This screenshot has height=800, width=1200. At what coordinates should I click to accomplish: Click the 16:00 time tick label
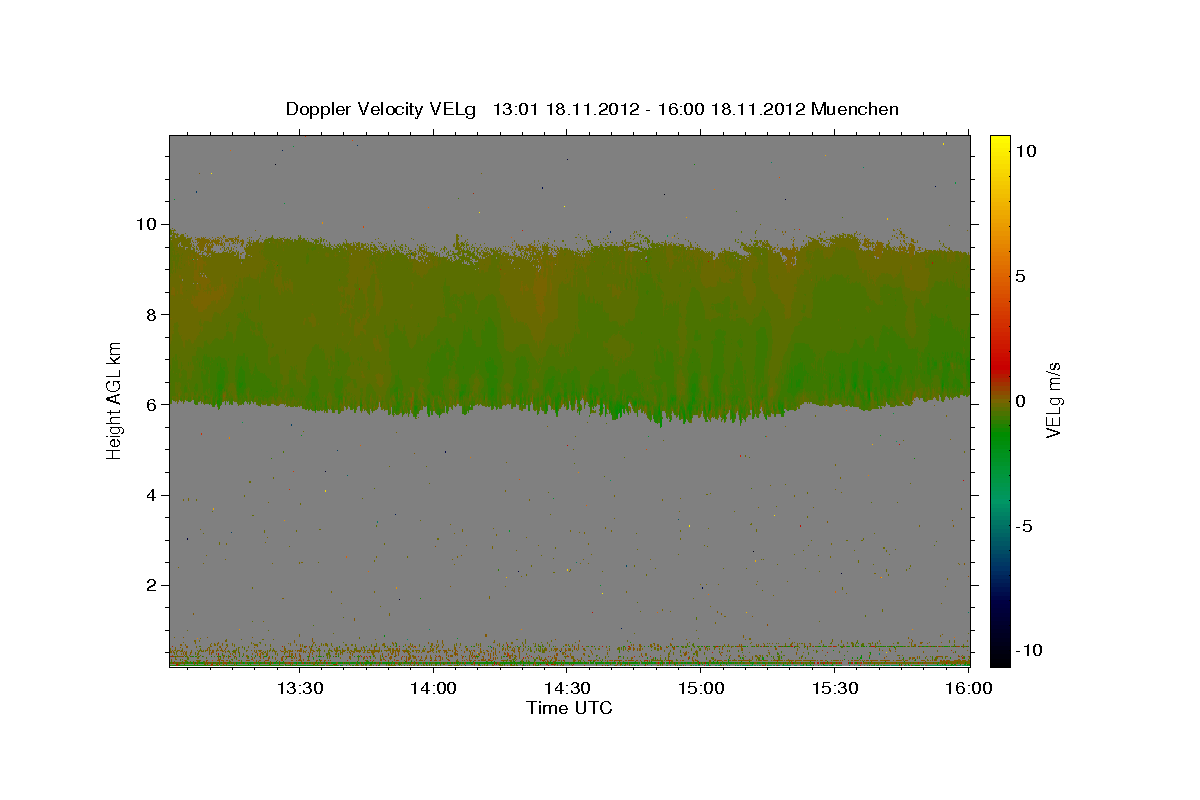pyautogui.click(x=967, y=688)
